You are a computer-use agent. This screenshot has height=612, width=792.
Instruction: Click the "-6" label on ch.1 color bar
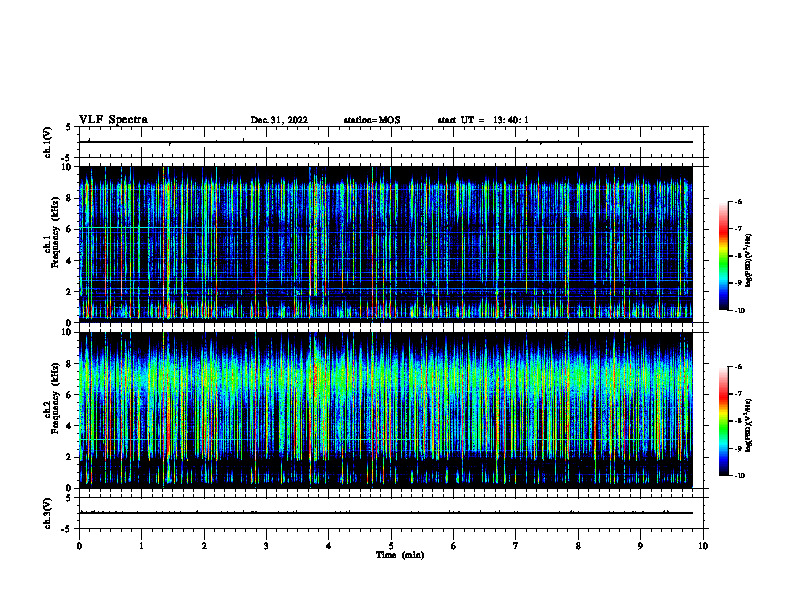[x=737, y=201]
